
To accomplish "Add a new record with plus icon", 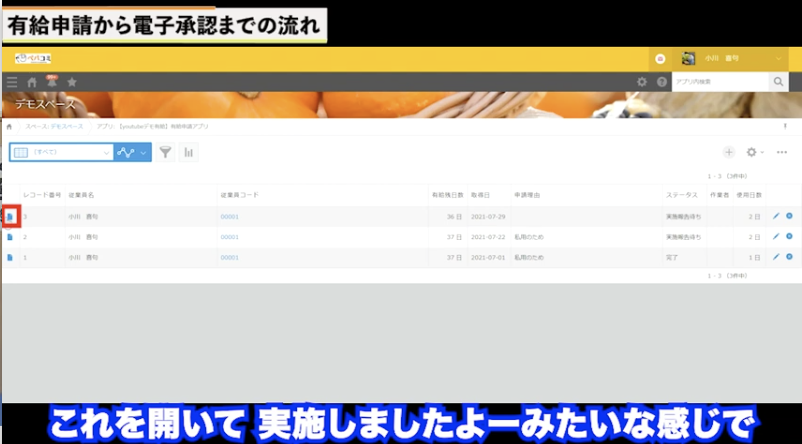I will [729, 152].
